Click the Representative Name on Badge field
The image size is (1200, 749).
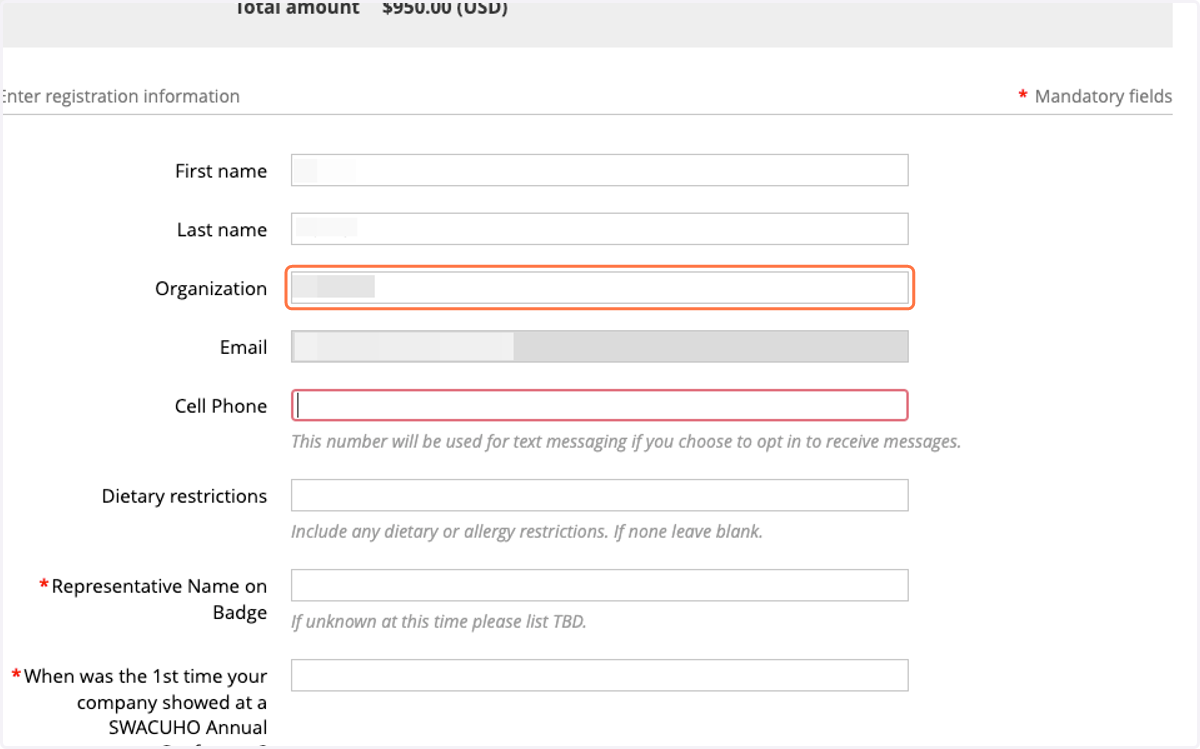pos(599,585)
